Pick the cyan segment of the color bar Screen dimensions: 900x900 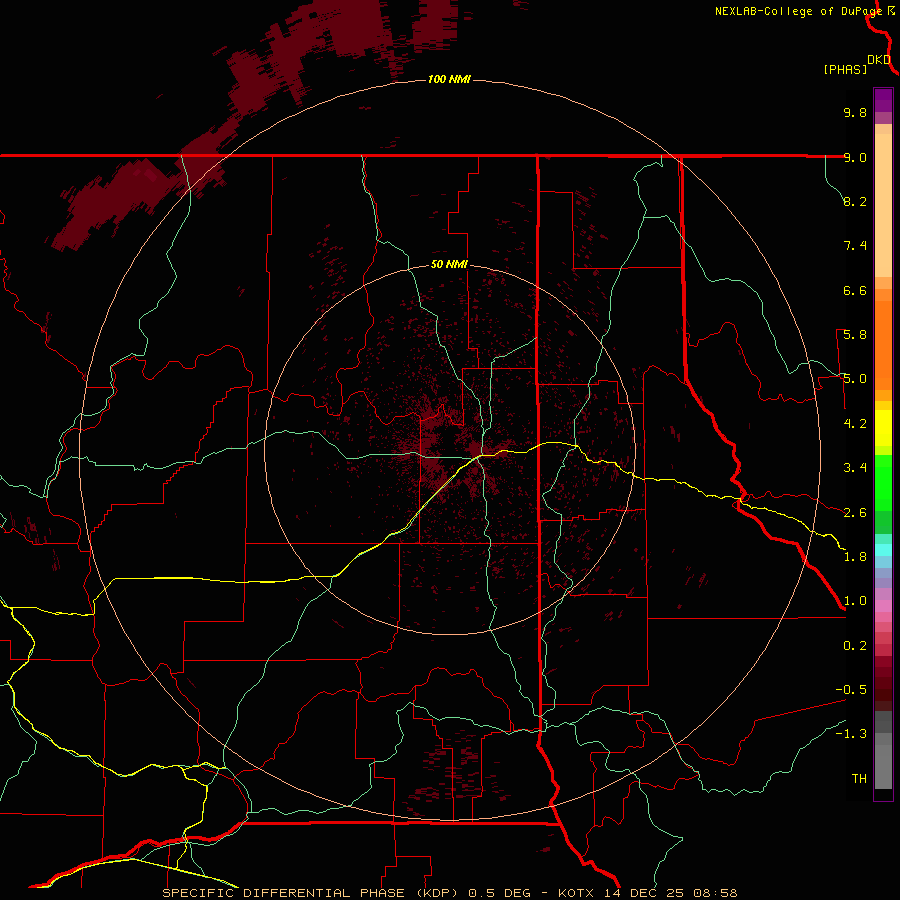[x=883, y=550]
